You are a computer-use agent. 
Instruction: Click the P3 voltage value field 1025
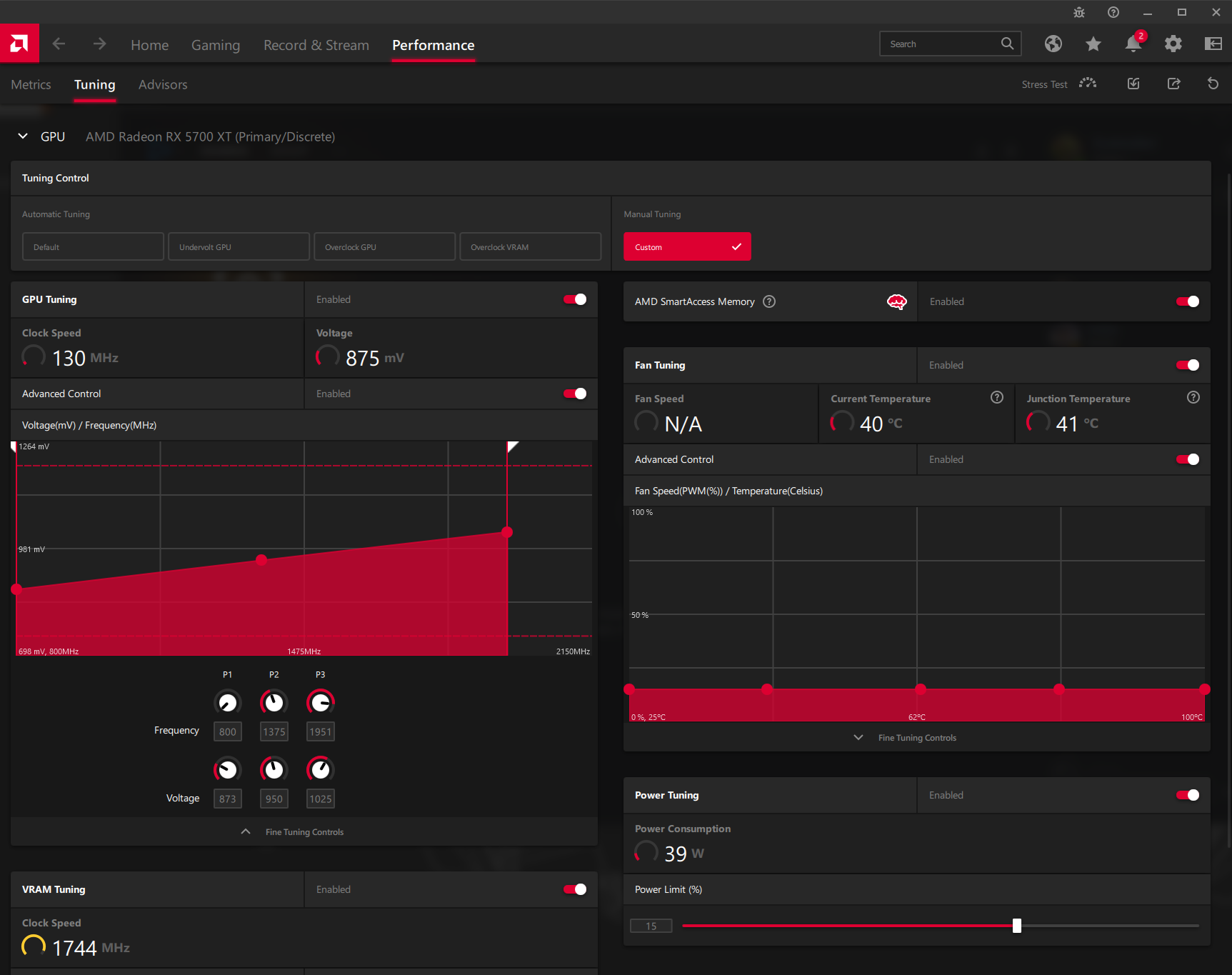pyautogui.click(x=321, y=799)
